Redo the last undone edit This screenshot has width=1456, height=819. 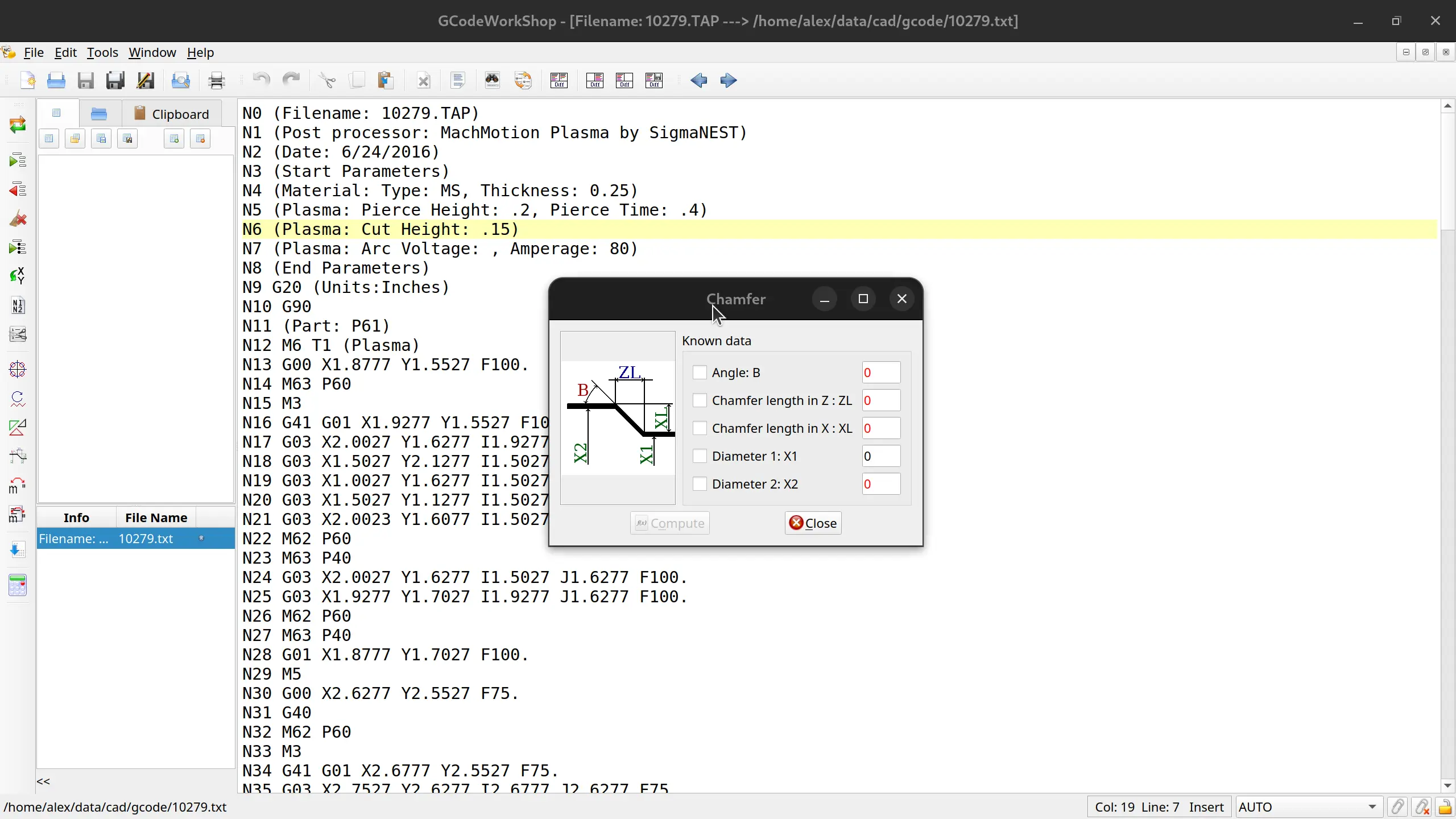291,80
